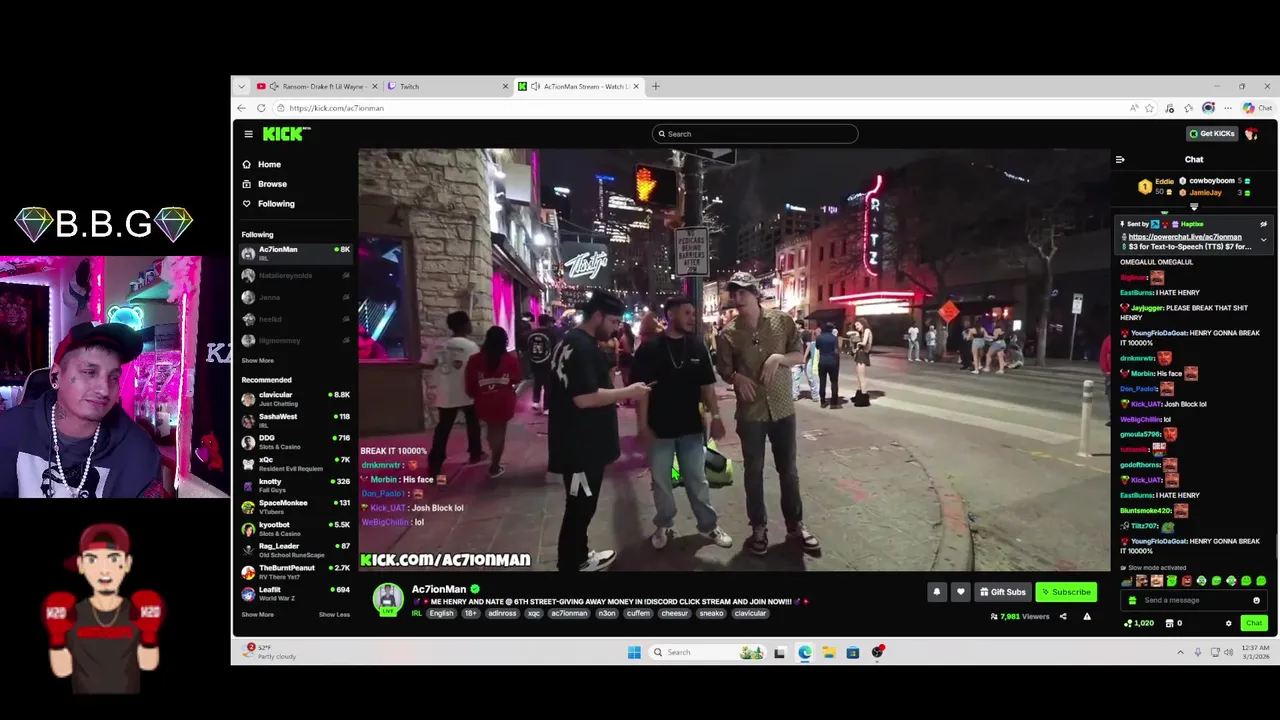Open Leaflit recommended channel
This screenshot has height=720, width=1280.
click(x=295, y=593)
